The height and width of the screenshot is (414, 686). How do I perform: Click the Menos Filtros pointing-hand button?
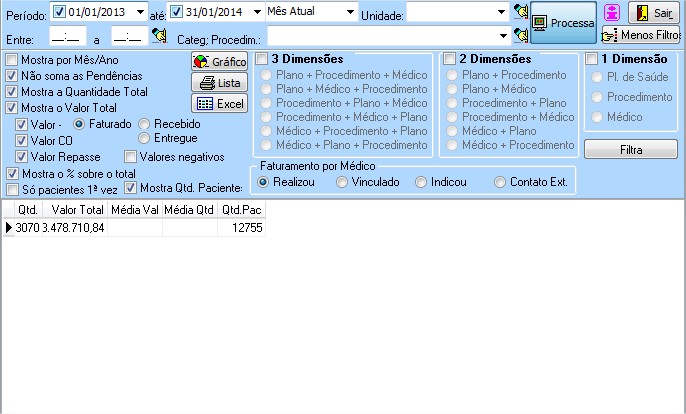pyautogui.click(x=641, y=36)
